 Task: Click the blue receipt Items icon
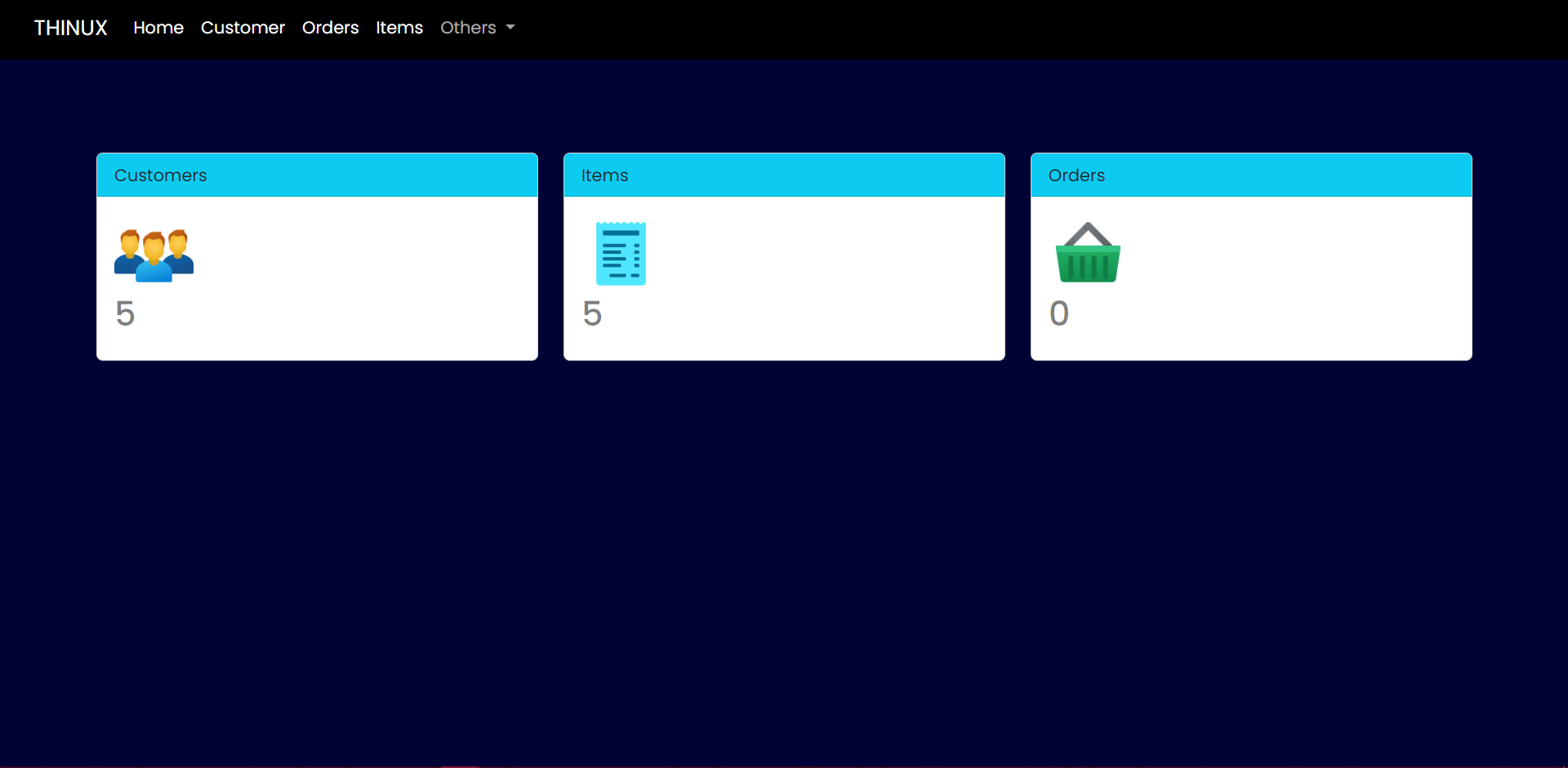[621, 254]
